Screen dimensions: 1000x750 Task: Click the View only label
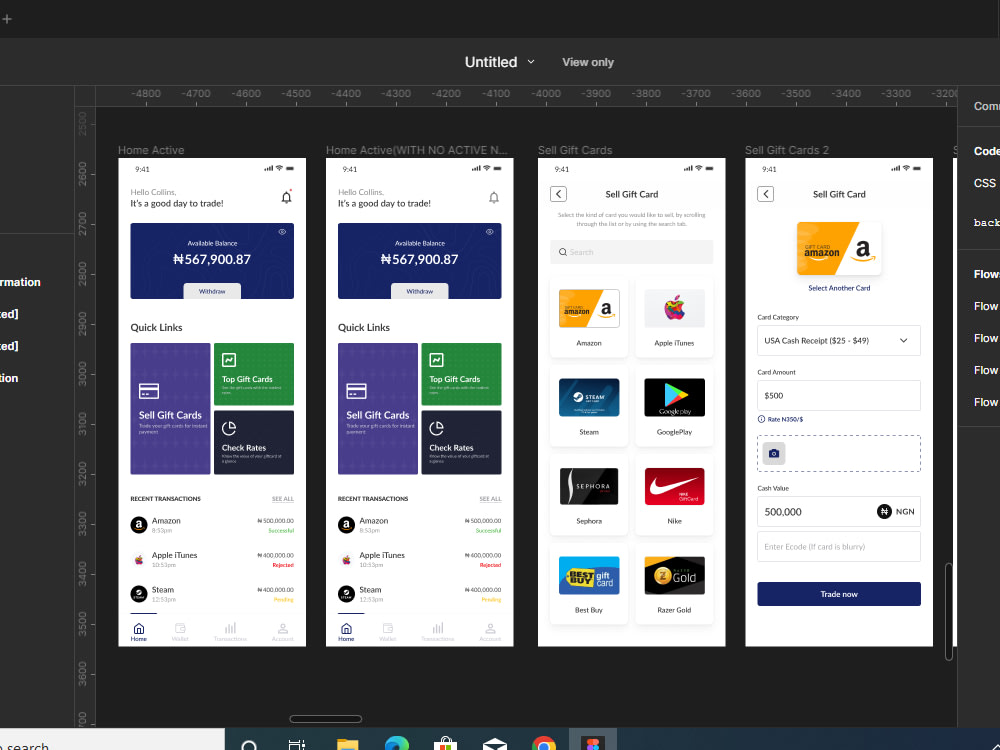point(587,62)
